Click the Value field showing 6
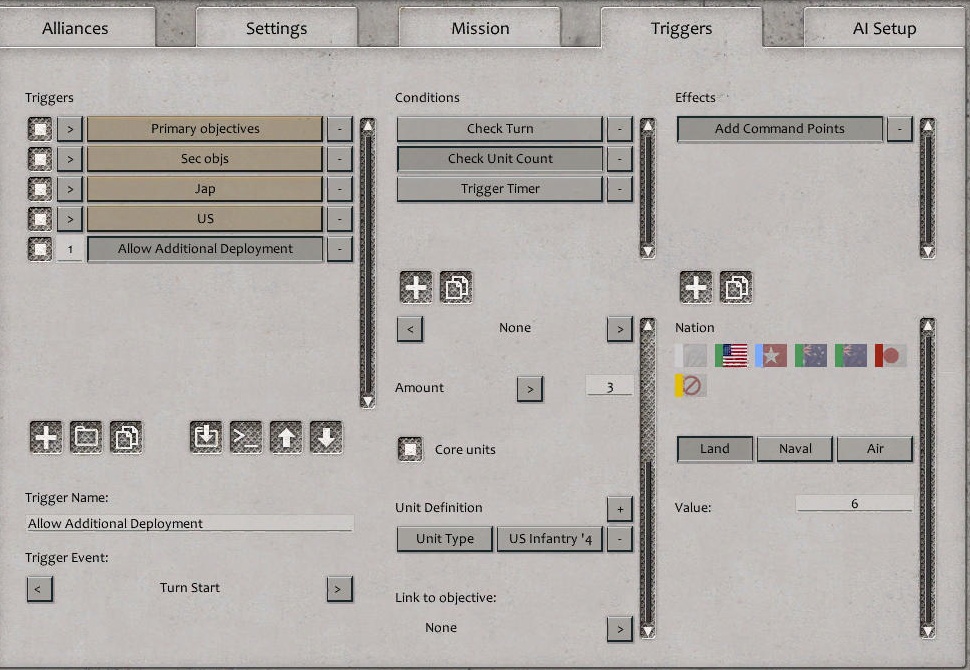This screenshot has width=970, height=670. [854, 504]
